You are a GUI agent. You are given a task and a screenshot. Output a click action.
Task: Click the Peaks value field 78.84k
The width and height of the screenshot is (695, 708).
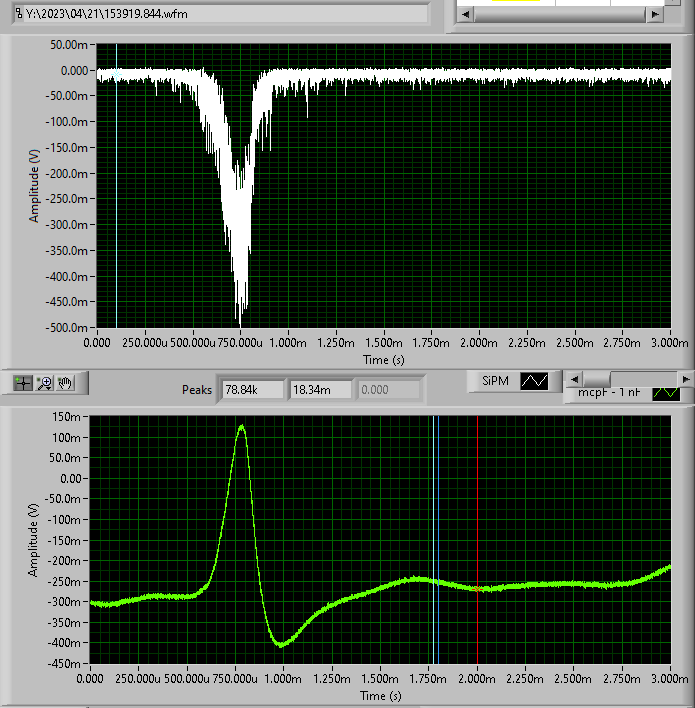[252, 390]
